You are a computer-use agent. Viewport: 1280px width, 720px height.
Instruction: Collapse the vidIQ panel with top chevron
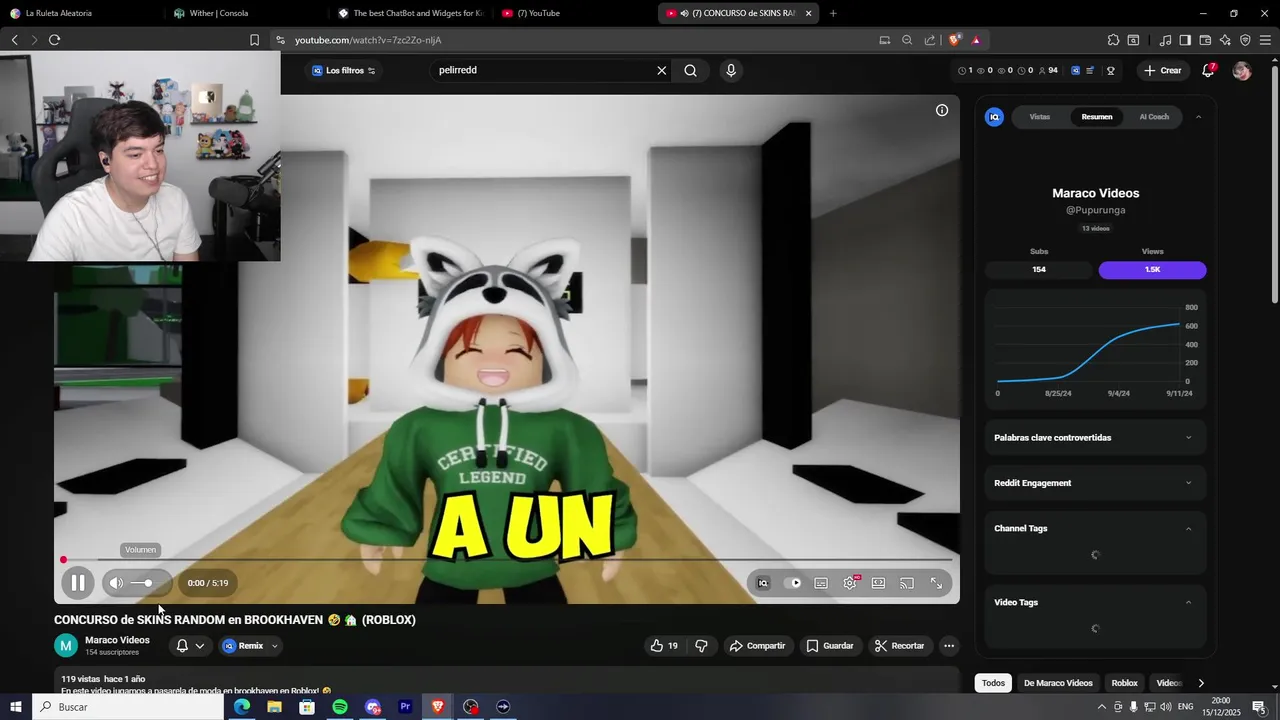[1198, 117]
